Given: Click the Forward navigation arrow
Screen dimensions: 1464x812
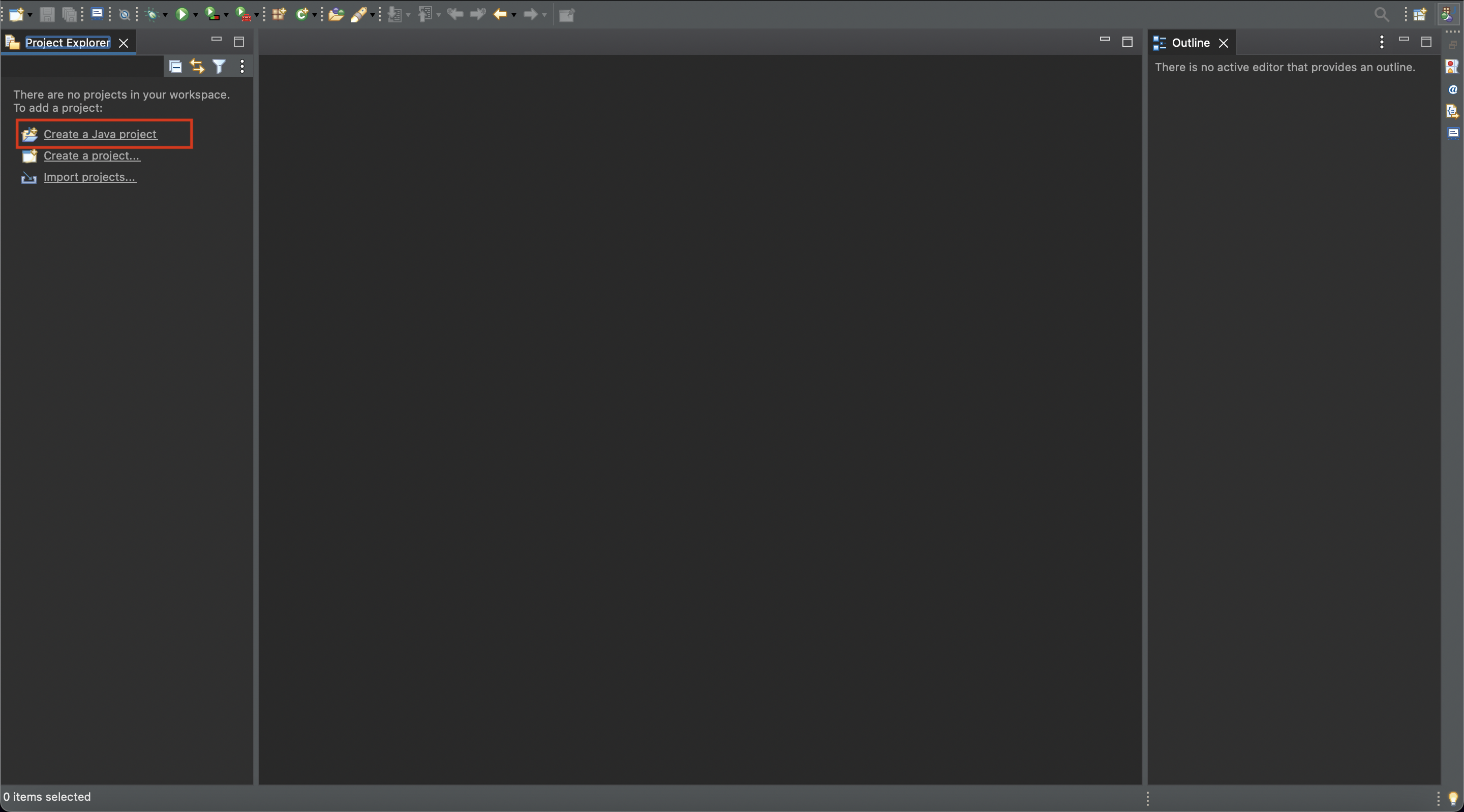Looking at the screenshot, I should tap(530, 14).
